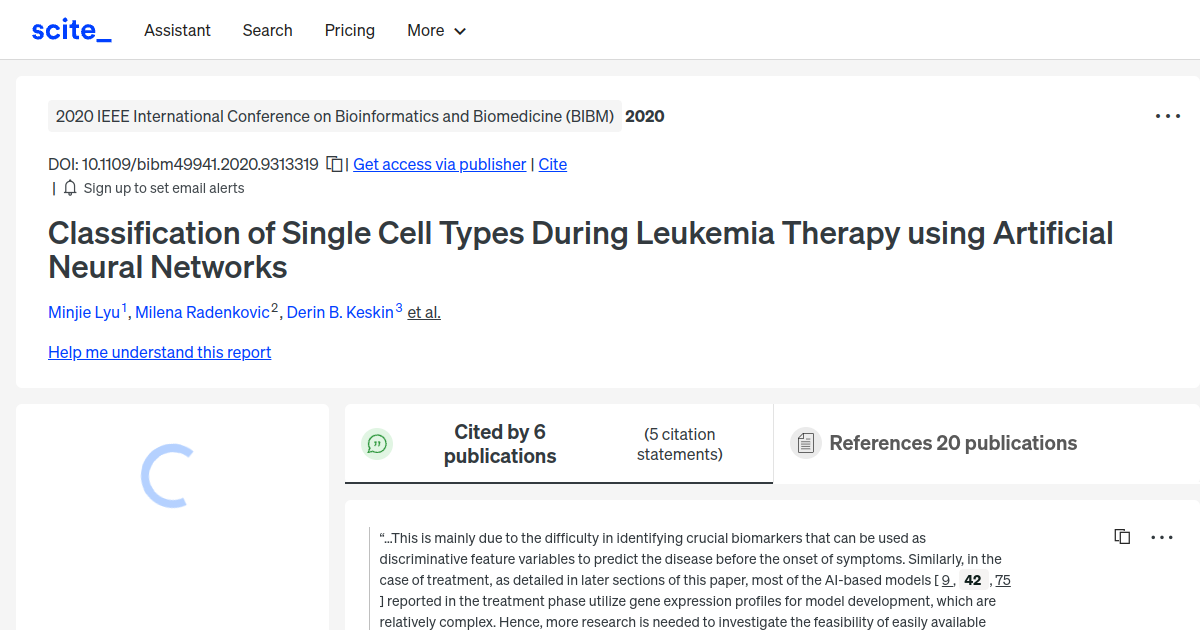Select the Cited by 6 publications tab
Screen dimensions: 1200x630
500,443
